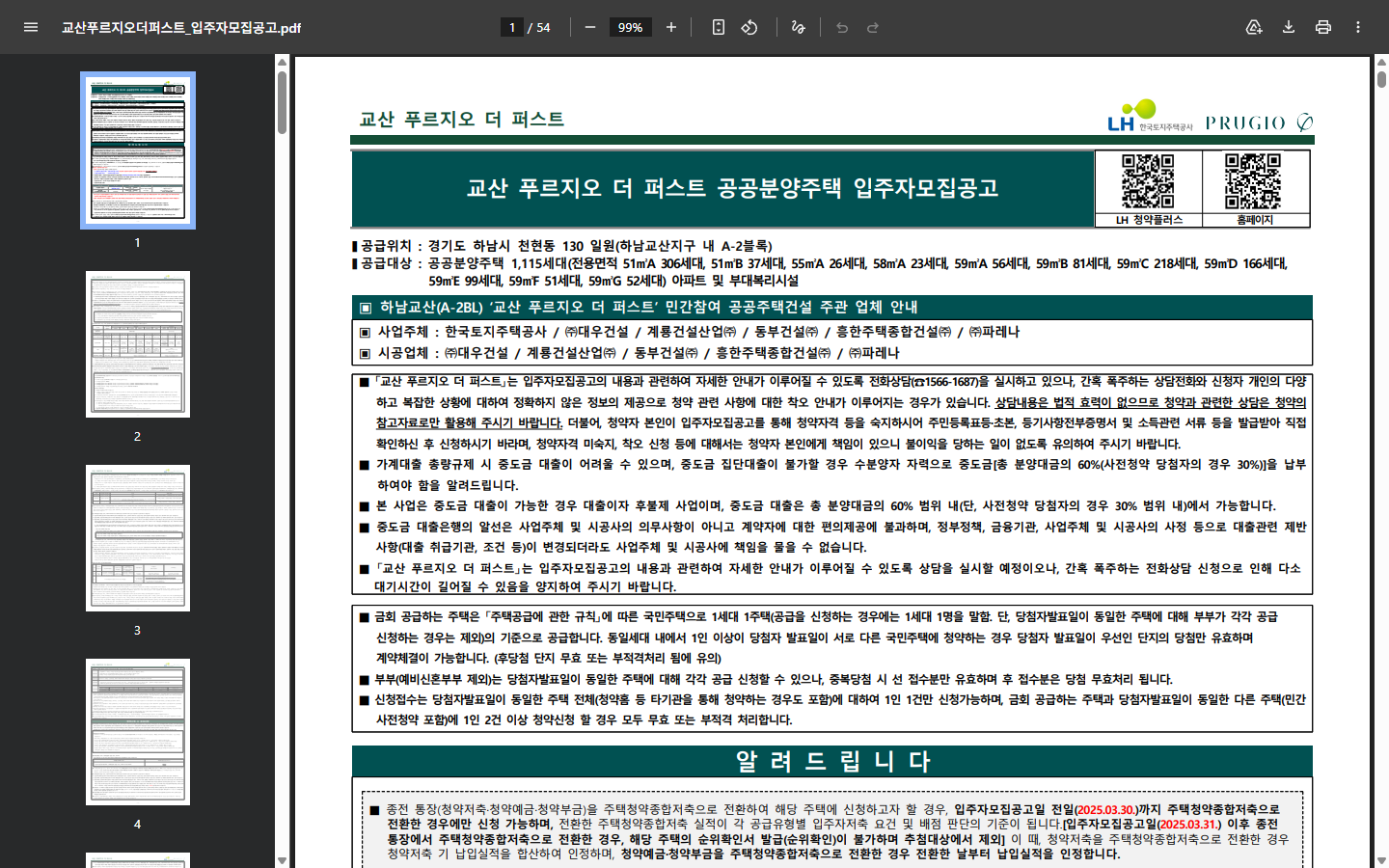Viewport: 1389px width, 868px height.
Task: Click the 홈페이지 QR code
Action: [1253, 181]
